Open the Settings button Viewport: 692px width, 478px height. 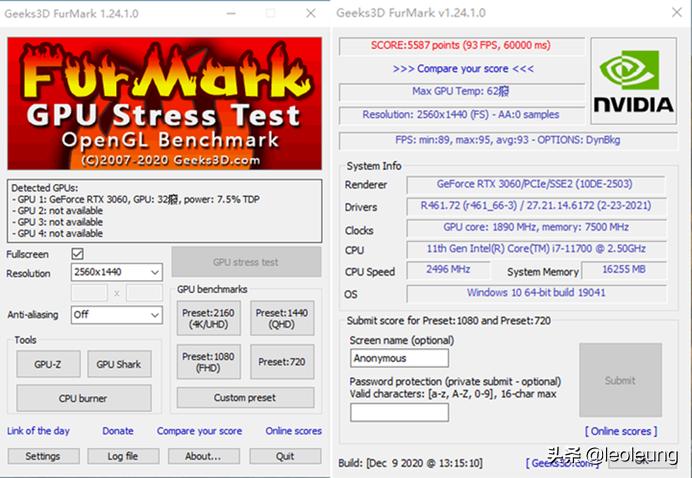pyautogui.click(x=43, y=456)
